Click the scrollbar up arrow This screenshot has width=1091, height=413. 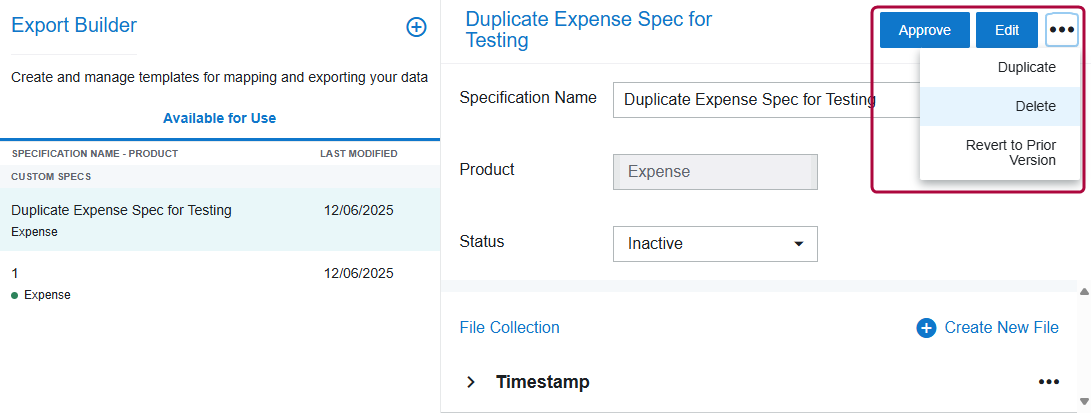click(x=1084, y=291)
